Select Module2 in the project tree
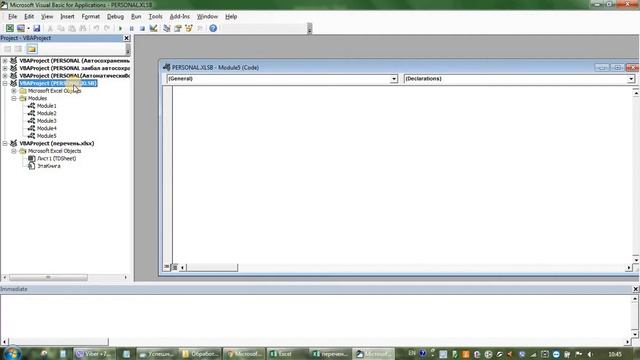This screenshot has width=640, height=360. click(x=47, y=113)
